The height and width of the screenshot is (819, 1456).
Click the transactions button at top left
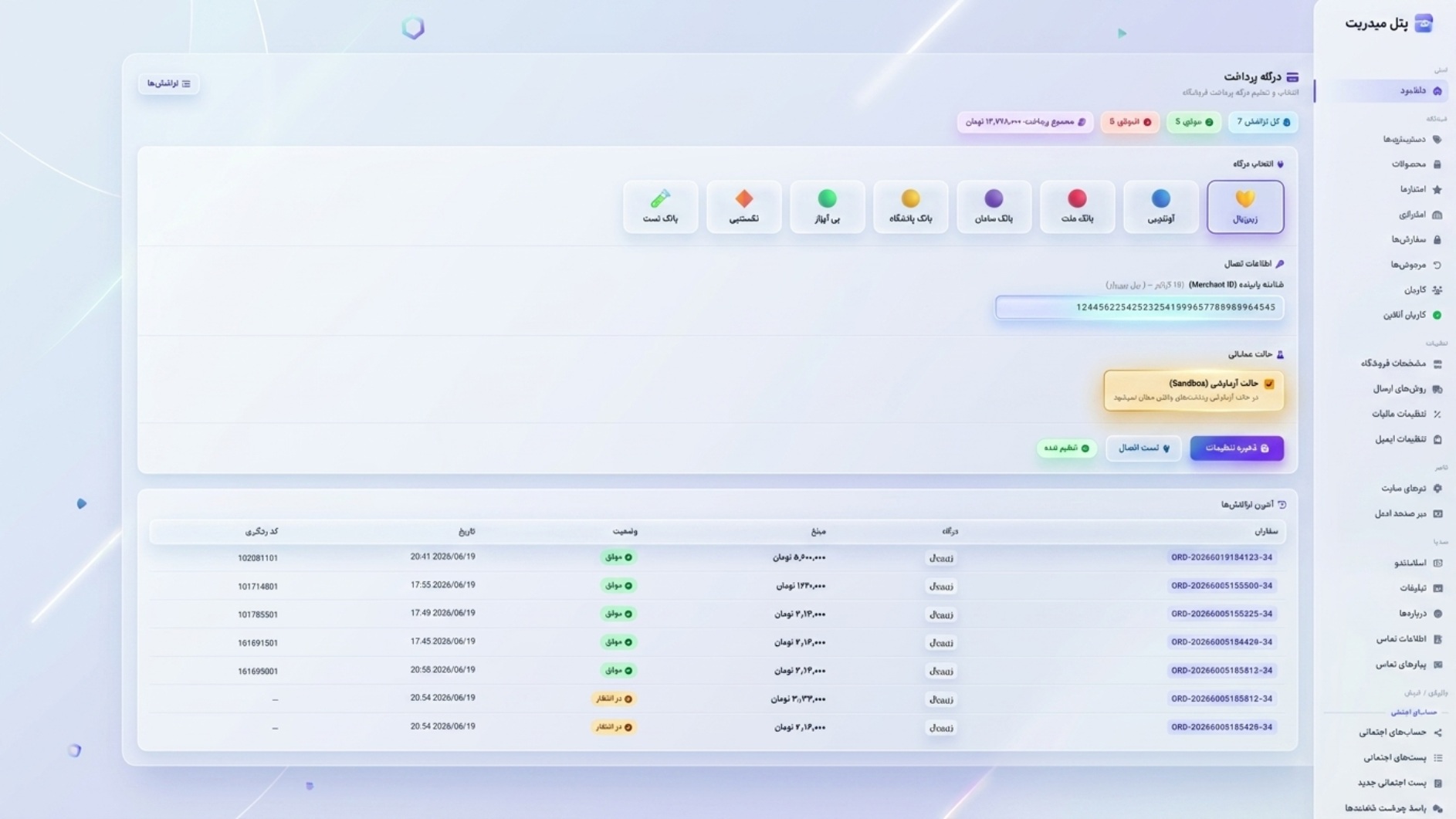tap(168, 83)
